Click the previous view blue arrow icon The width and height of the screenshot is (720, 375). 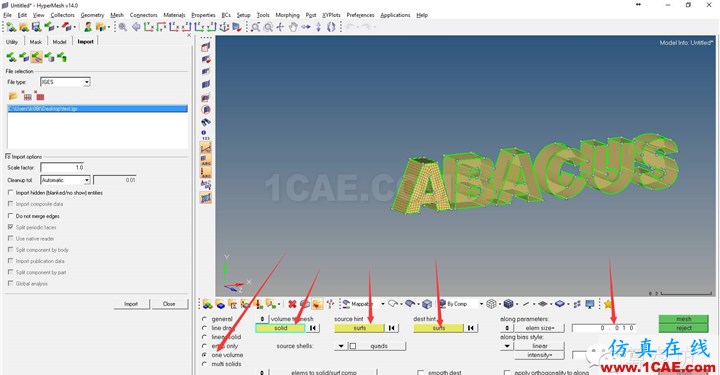136,27
